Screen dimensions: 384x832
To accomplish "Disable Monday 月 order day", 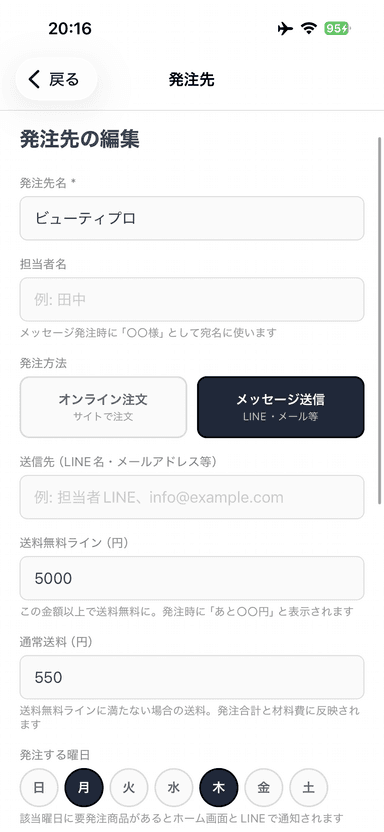I will pyautogui.click(x=84, y=787).
